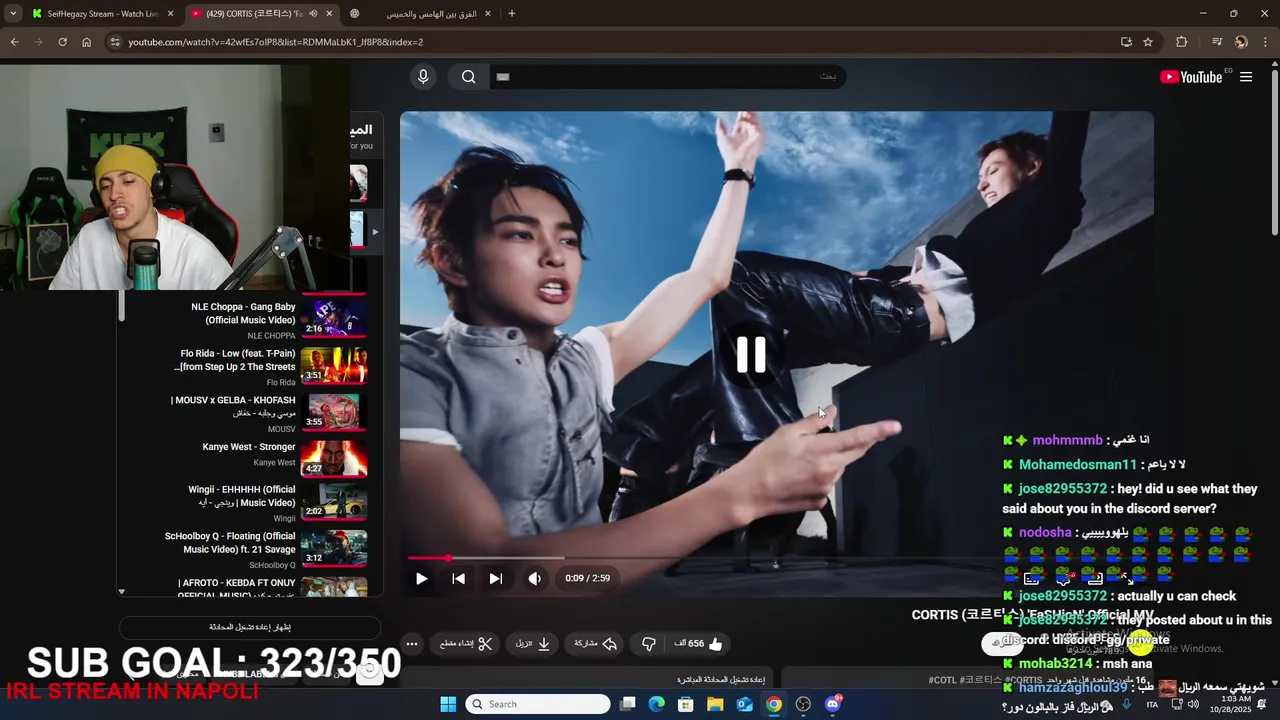1280x720 pixels.
Task: Create a clip with the scissors button
Action: click(x=465, y=644)
